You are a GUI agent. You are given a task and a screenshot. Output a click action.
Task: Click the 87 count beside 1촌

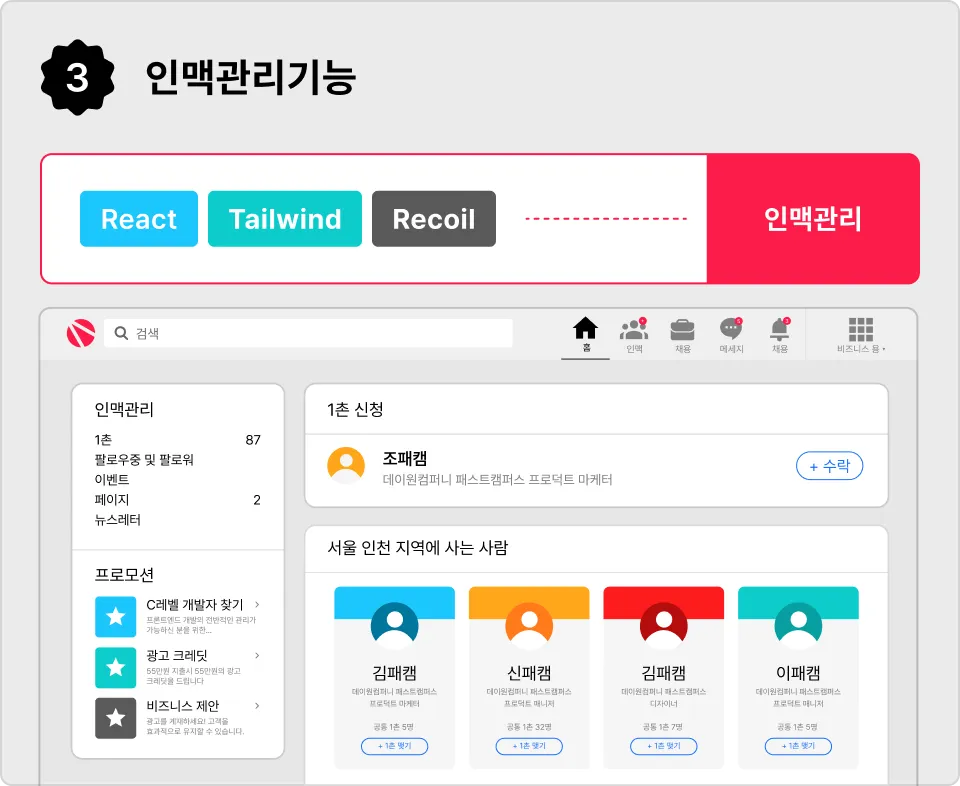point(253,440)
